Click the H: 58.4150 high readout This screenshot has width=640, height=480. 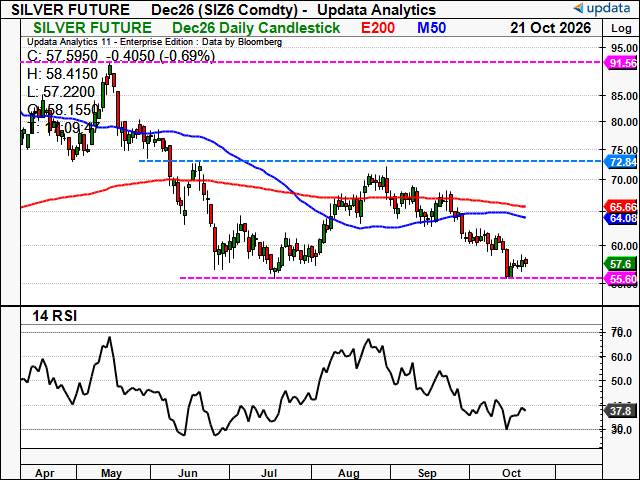tap(62, 74)
